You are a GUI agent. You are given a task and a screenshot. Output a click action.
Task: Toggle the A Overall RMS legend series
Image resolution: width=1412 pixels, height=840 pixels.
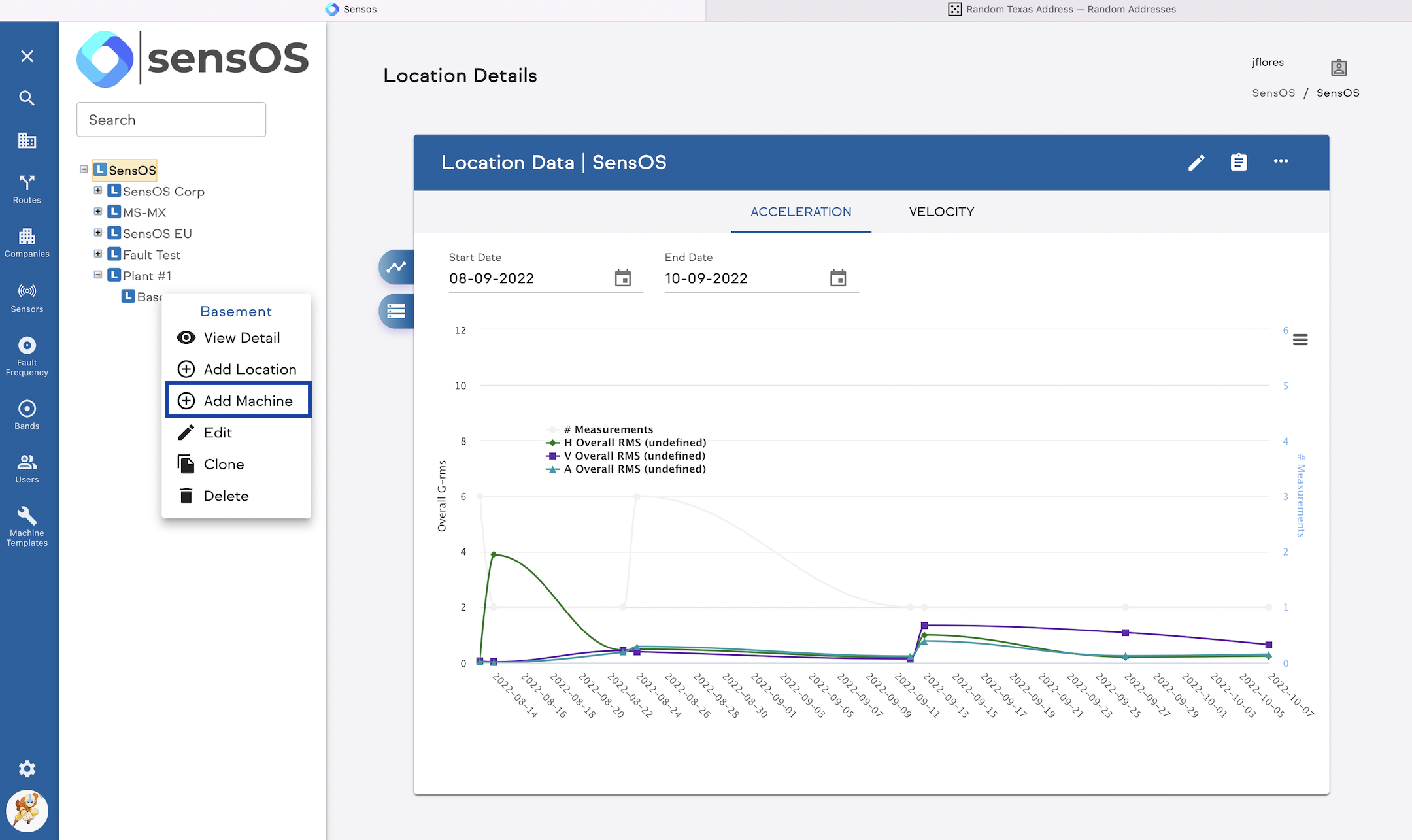(x=626, y=469)
